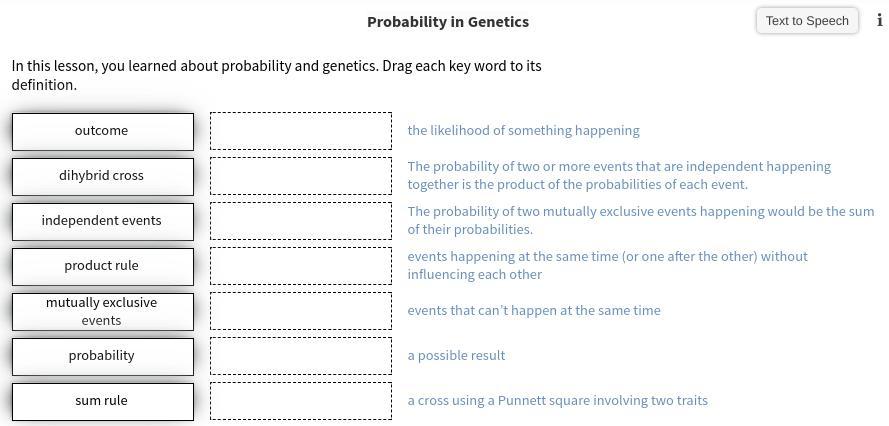Click the product rule word card
889x426 pixels.
click(x=102, y=266)
